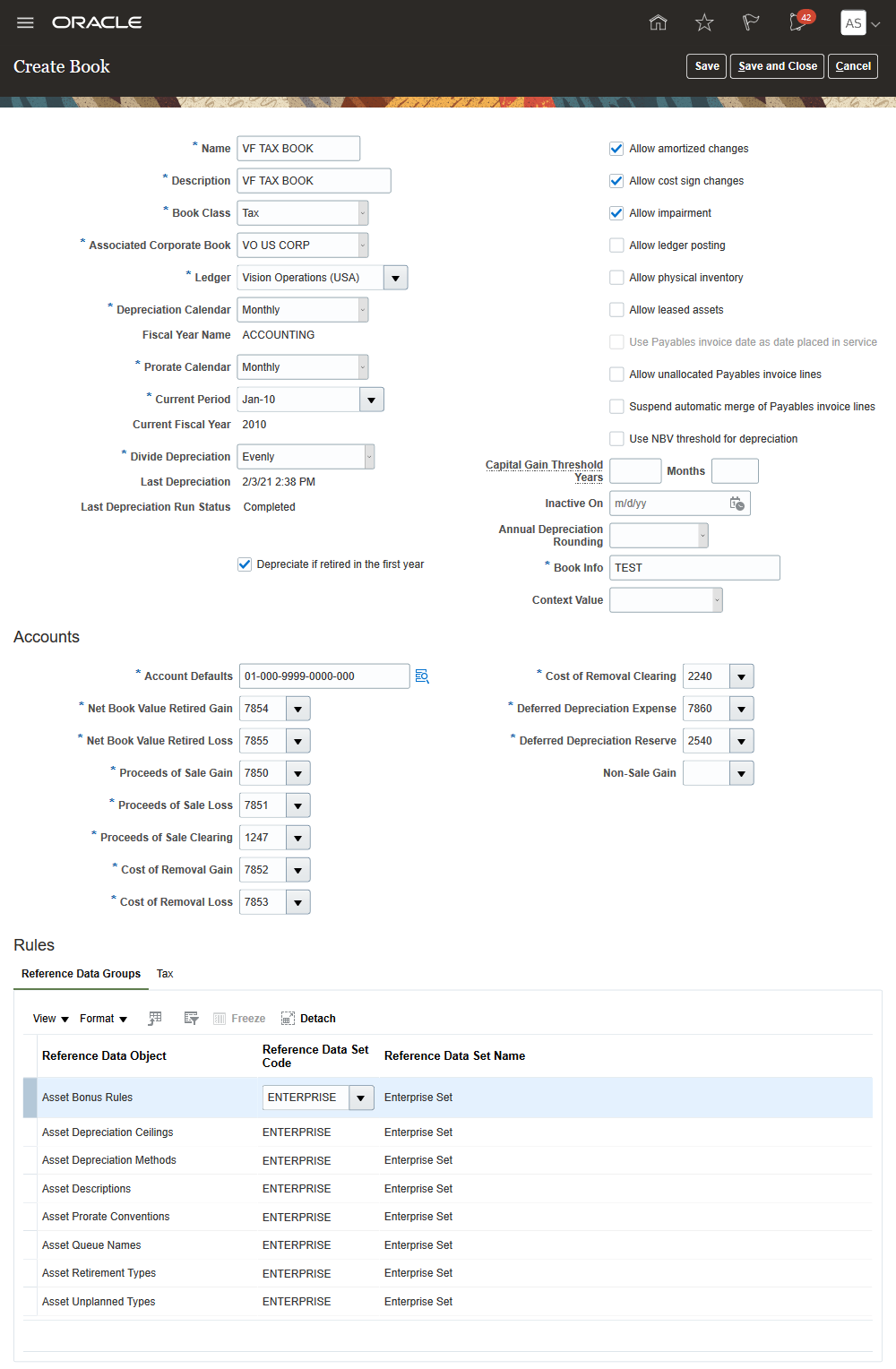Switch to the Tax tab
Screen dimensions: 896x1369
click(165, 974)
